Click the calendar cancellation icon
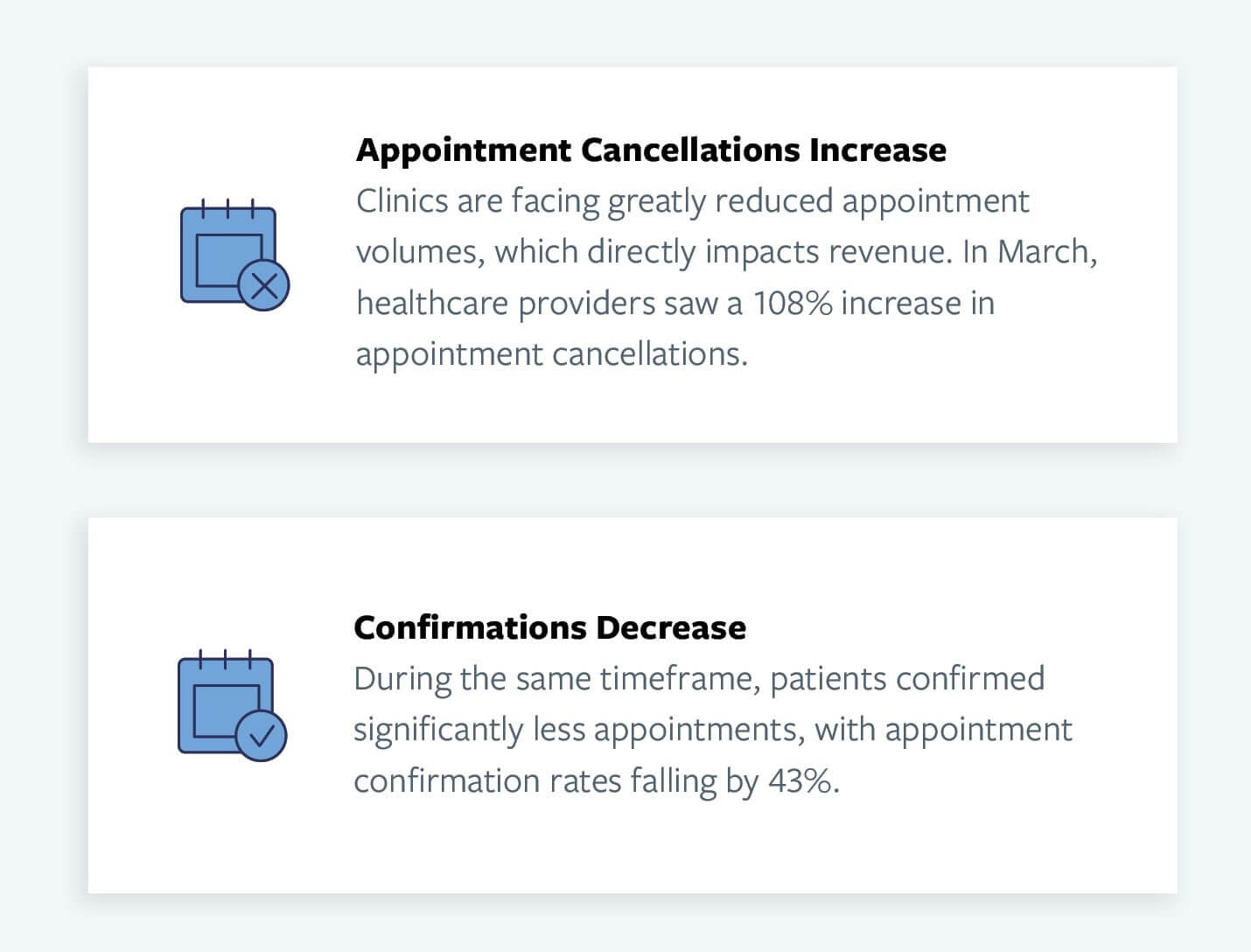The width and height of the screenshot is (1251, 952). [x=229, y=254]
